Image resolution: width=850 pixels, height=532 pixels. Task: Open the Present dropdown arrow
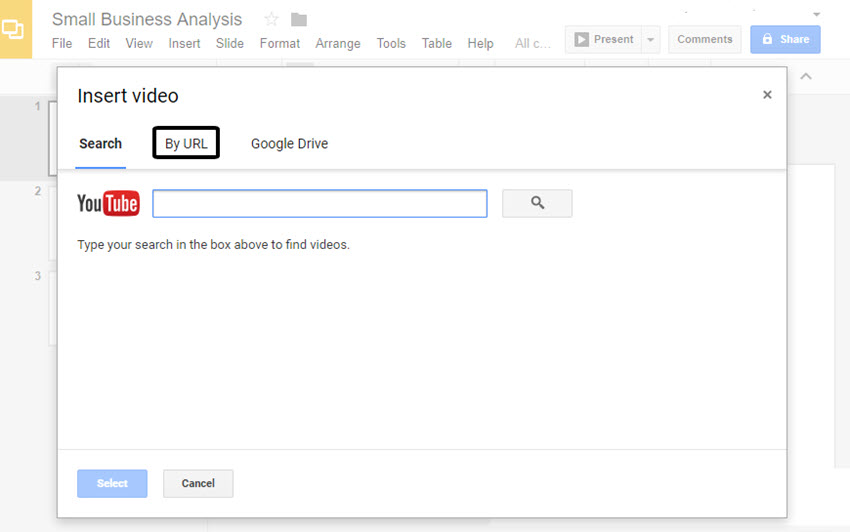pos(651,40)
